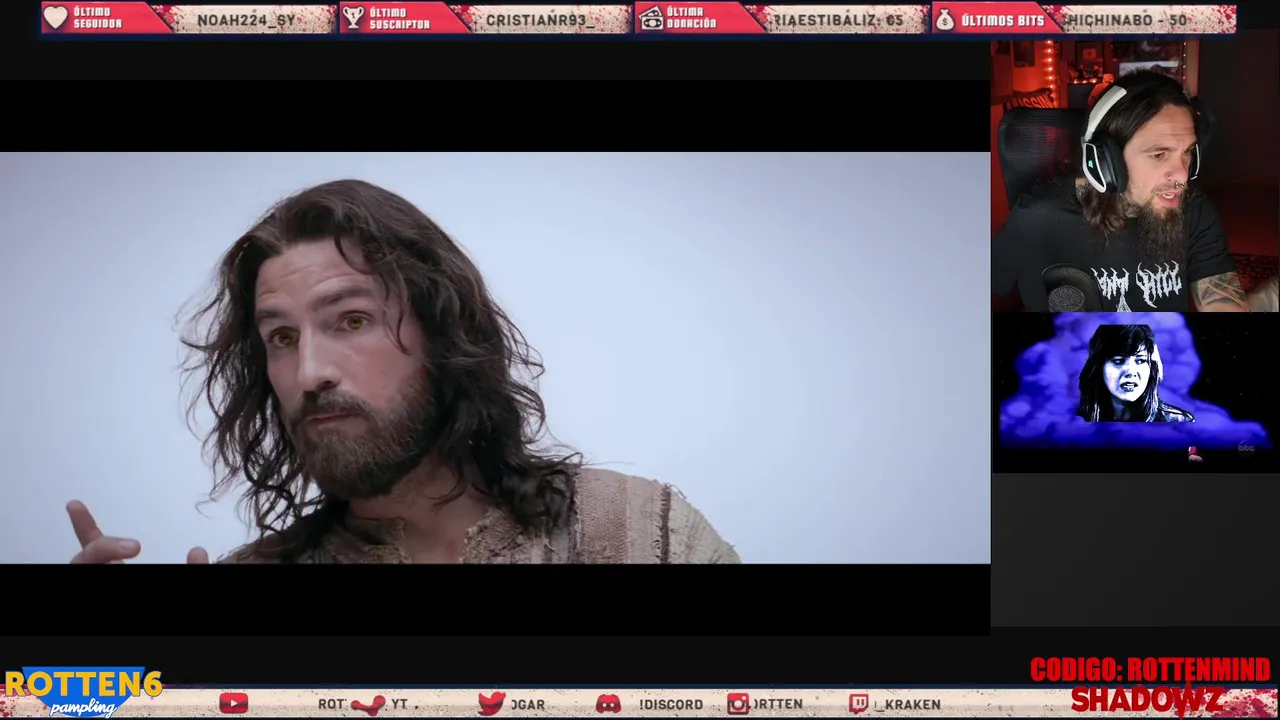Click the main video of bearded man
1280x720 pixels.
coord(495,358)
